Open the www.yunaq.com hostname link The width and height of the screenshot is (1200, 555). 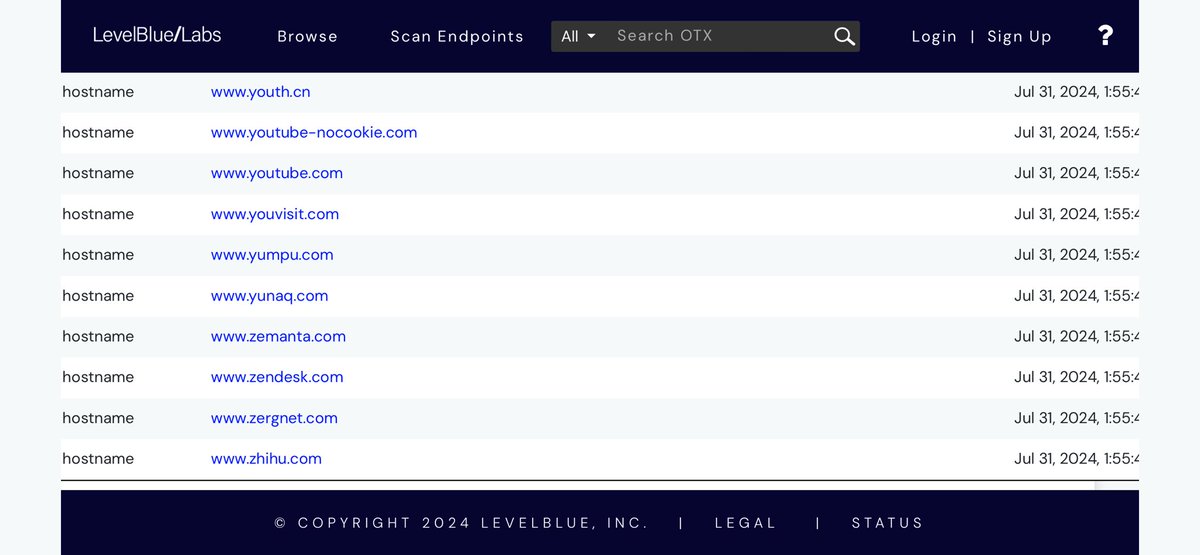[269, 296]
